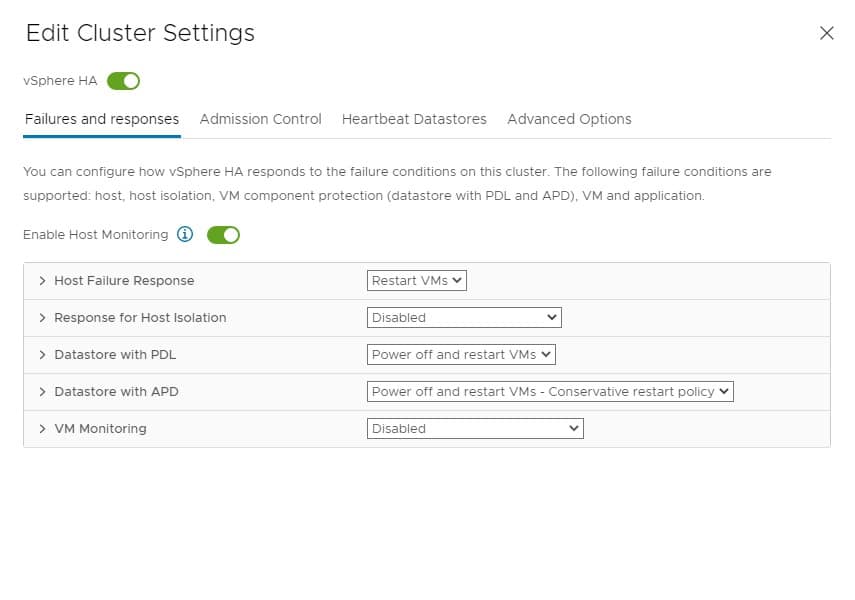Open the Host Failure Response dropdown

[417, 281]
